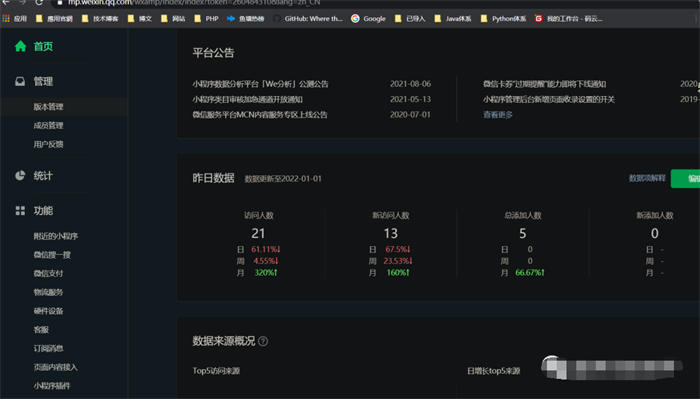The height and width of the screenshot is (399, 700).
Task: Click the address bar lock icon
Action: pyautogui.click(x=60, y=3)
